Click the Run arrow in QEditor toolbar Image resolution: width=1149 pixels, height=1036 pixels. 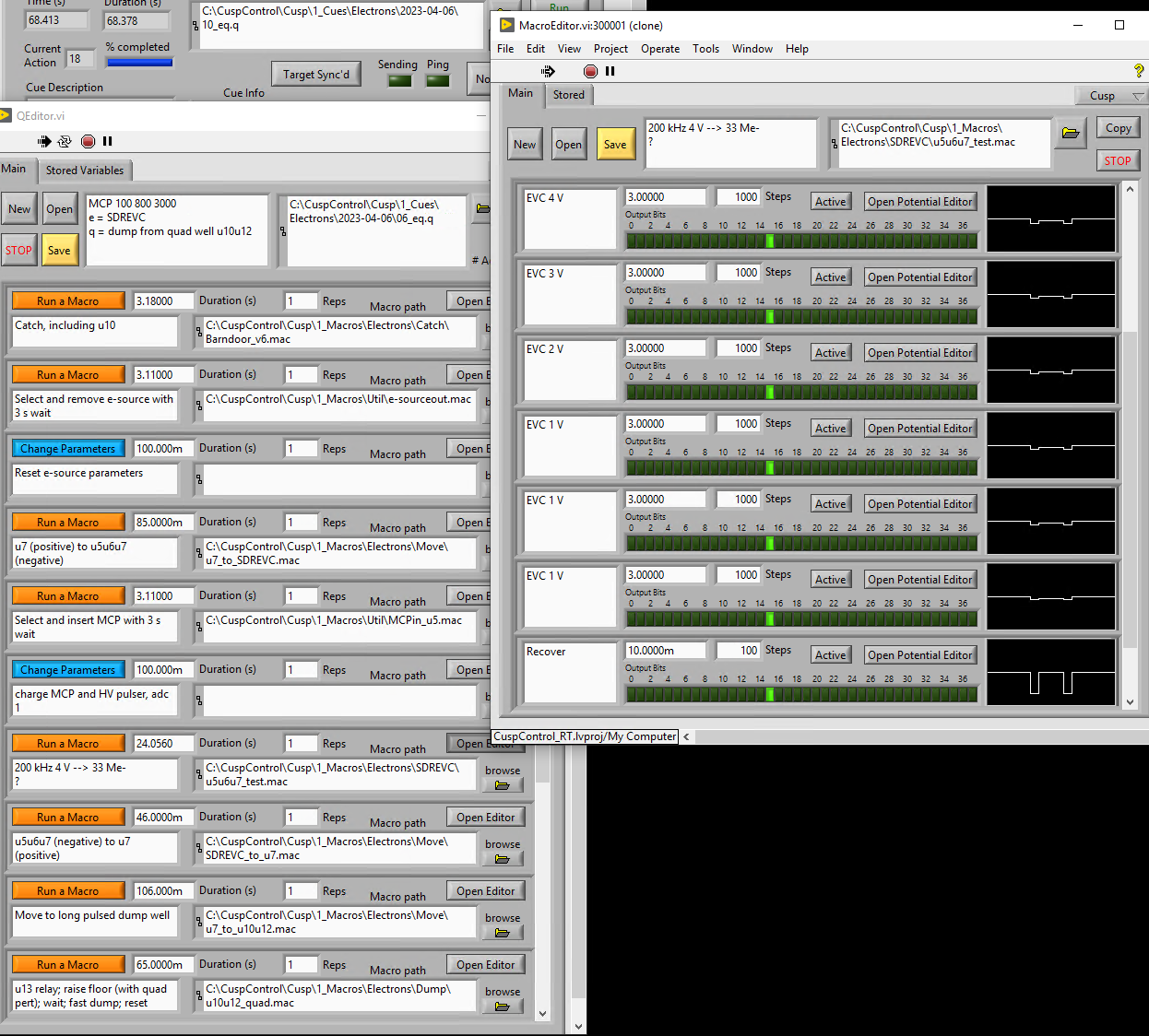43,141
